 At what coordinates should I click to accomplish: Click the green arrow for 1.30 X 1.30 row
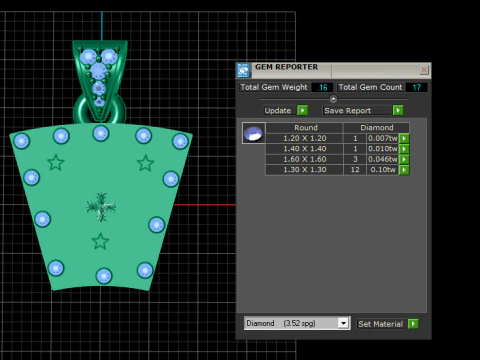pos(404,170)
